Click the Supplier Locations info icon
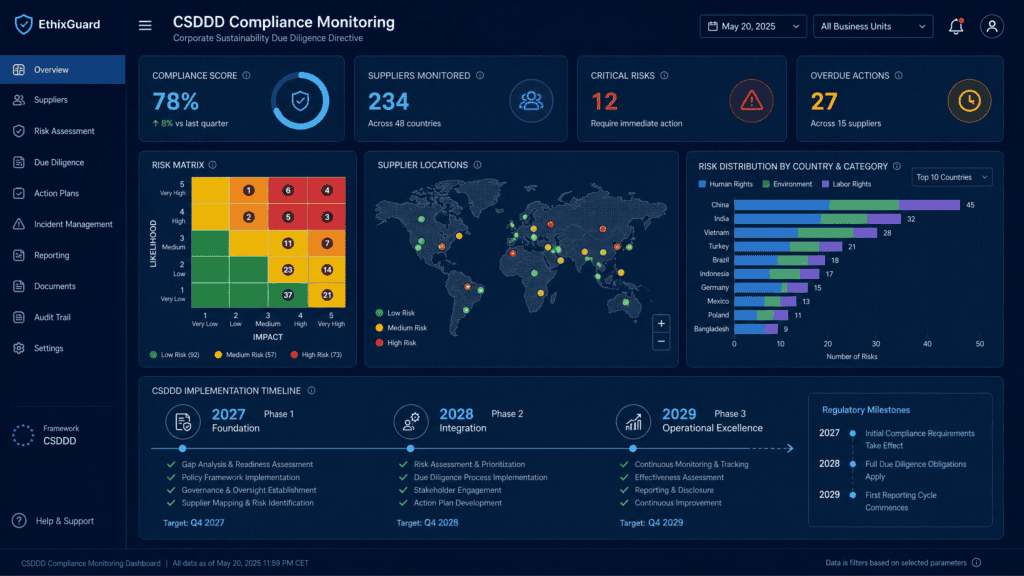 (x=477, y=165)
